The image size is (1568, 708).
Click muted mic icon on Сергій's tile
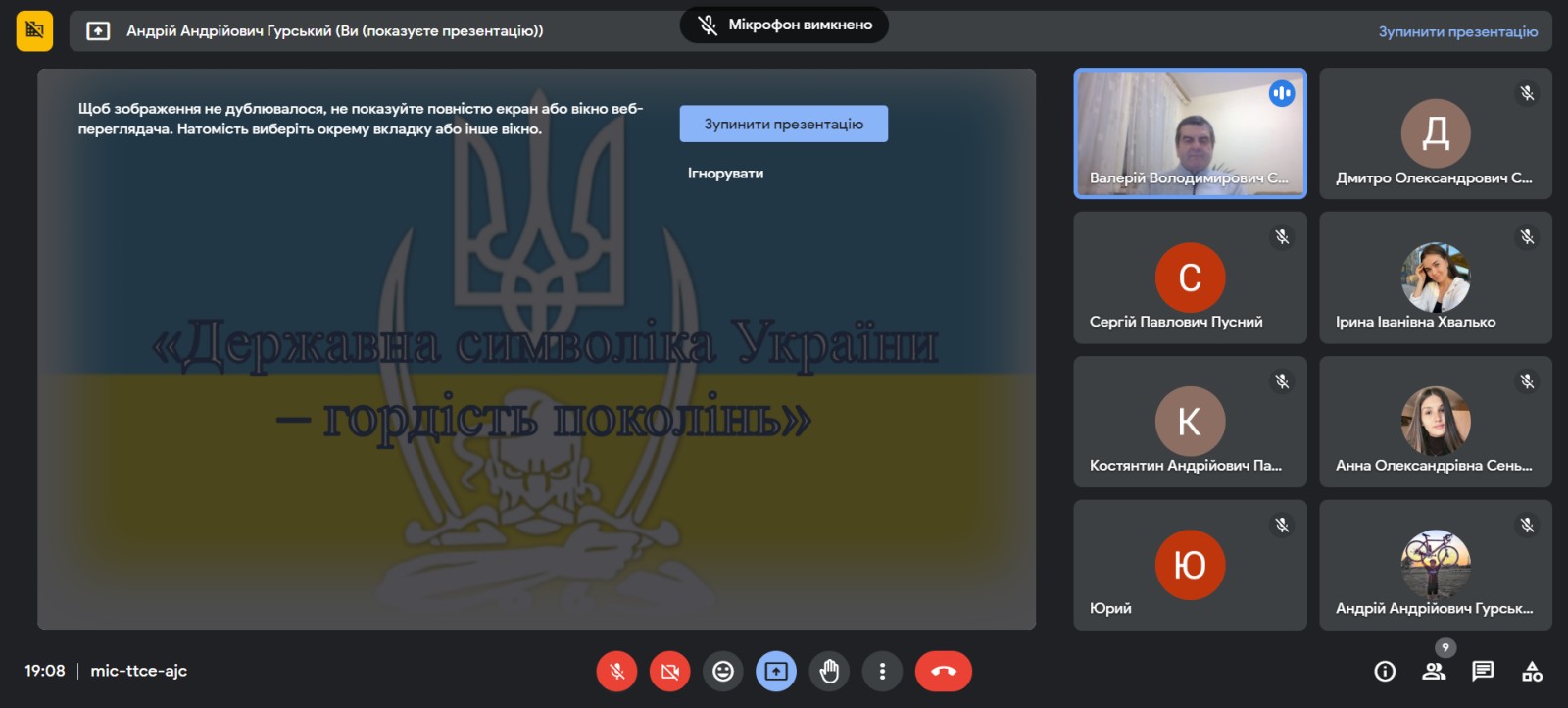click(x=1282, y=237)
